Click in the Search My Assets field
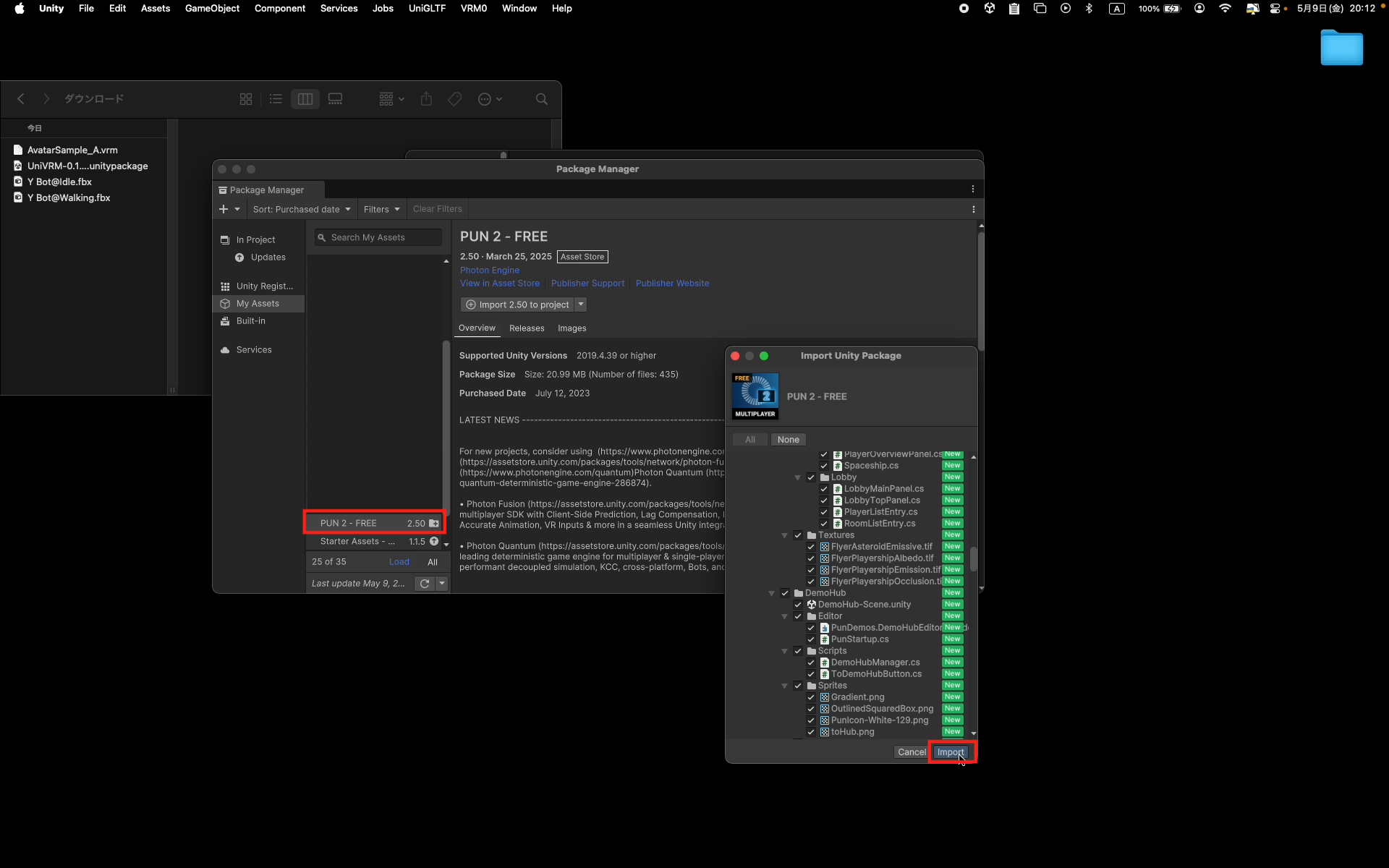The width and height of the screenshot is (1389, 868). [x=378, y=237]
